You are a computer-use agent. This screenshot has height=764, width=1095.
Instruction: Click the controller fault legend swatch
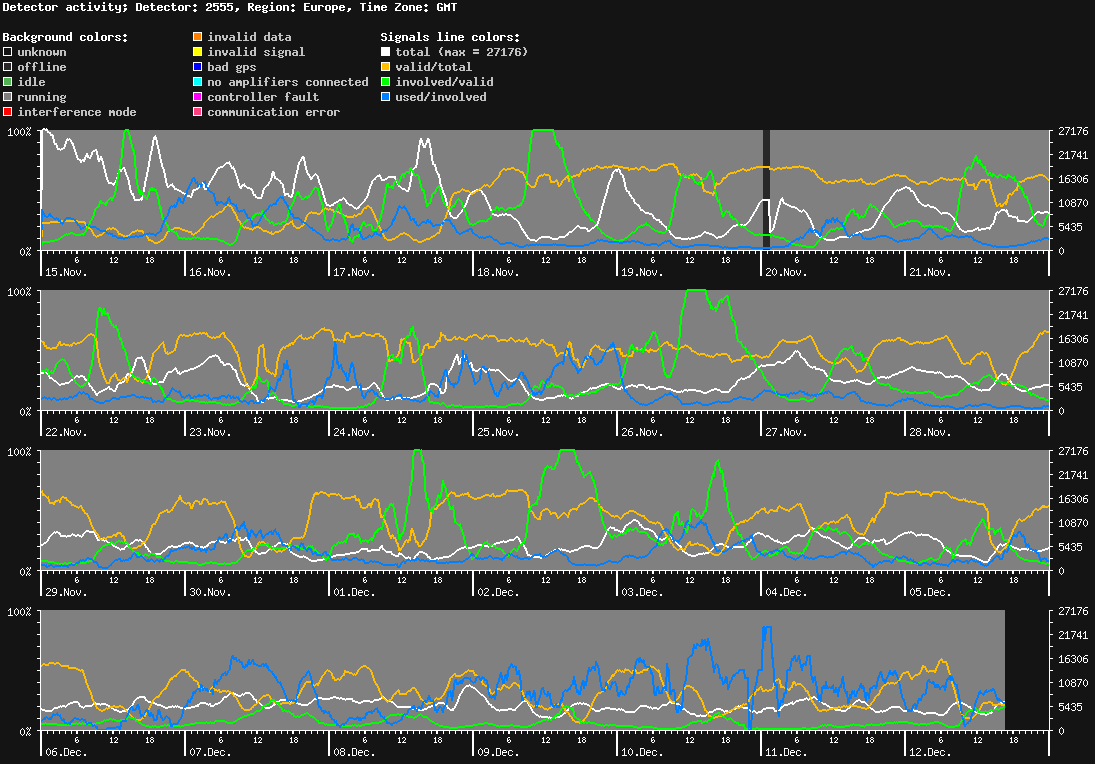point(197,97)
